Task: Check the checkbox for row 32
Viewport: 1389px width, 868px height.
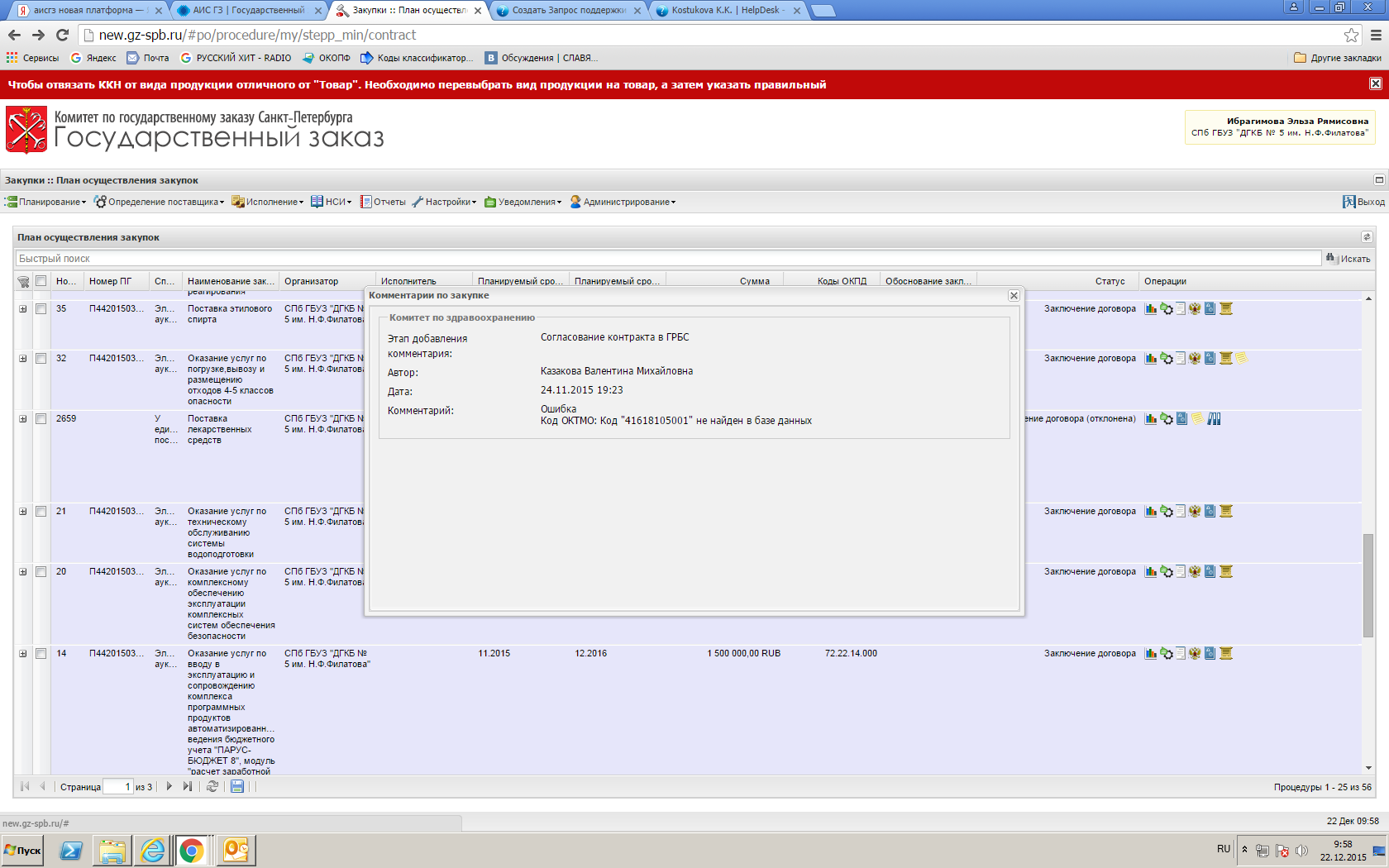Action: click(x=41, y=359)
